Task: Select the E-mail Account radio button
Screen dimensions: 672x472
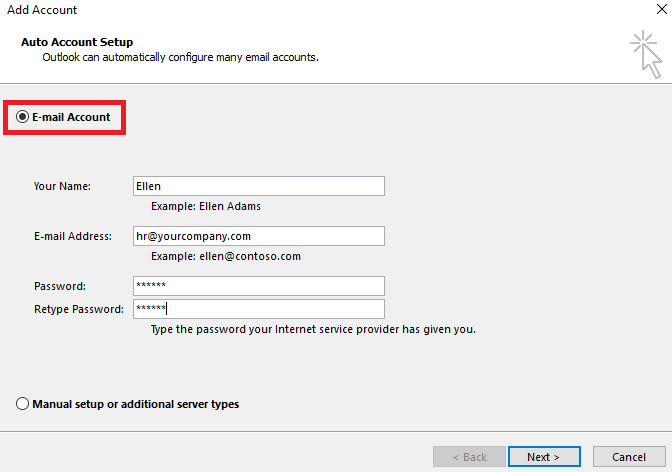Action: [23, 117]
